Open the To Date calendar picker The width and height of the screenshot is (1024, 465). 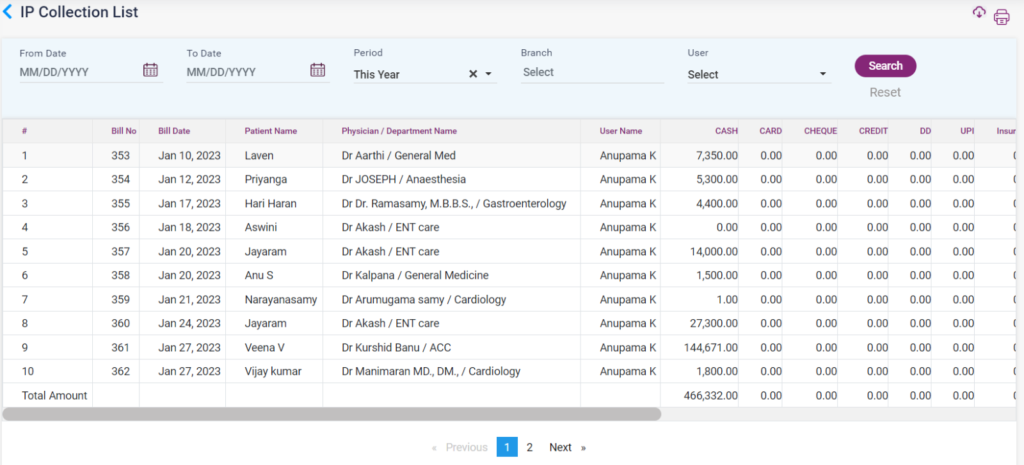point(317,70)
